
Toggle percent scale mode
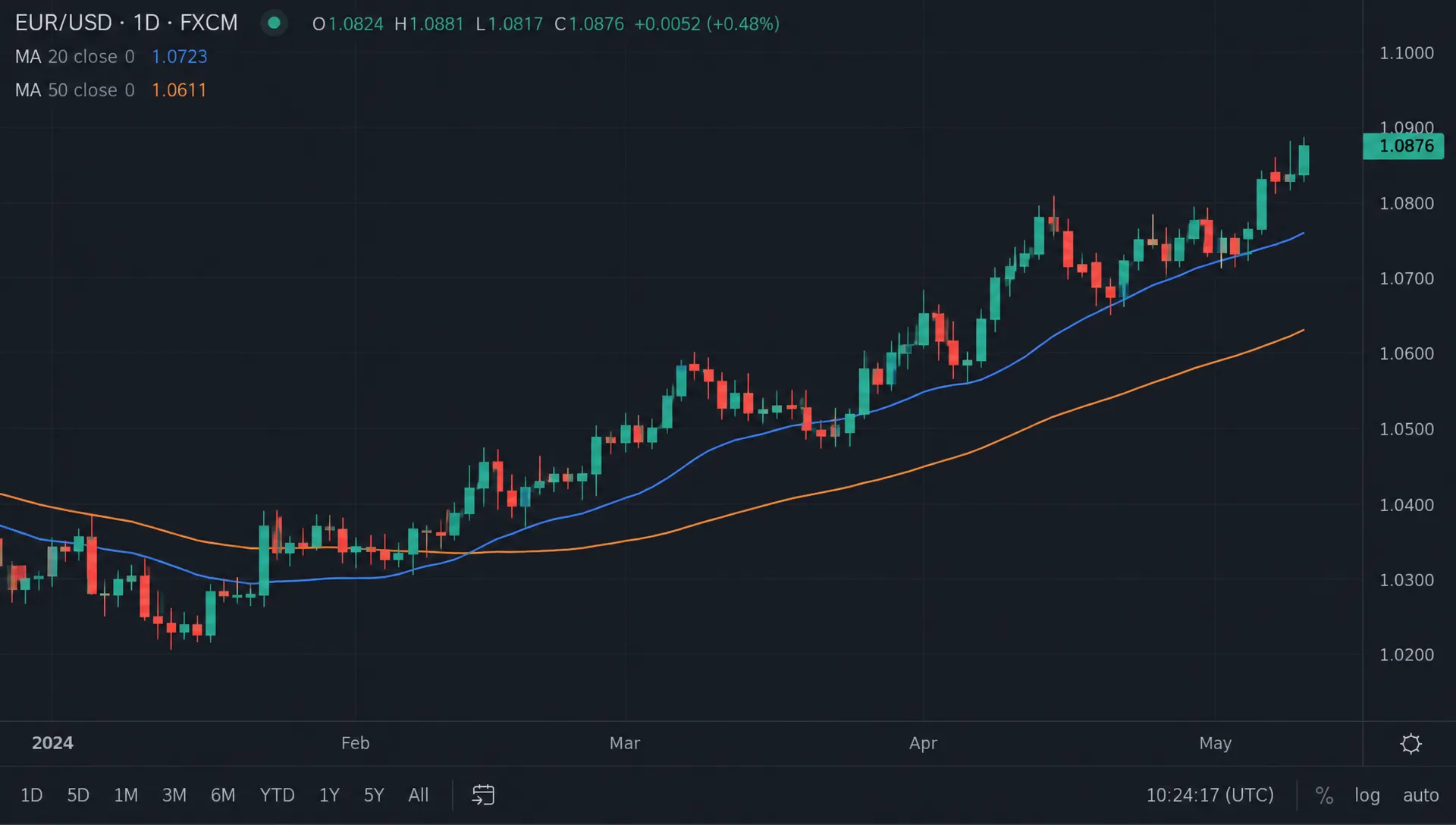(1324, 795)
